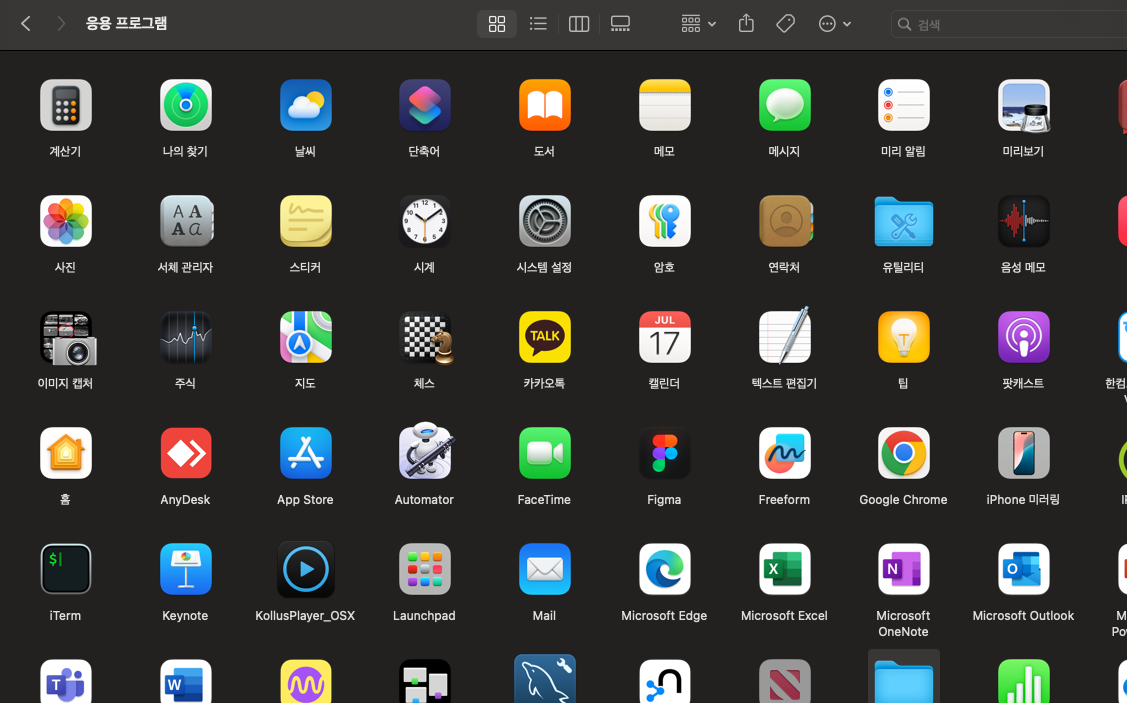This screenshot has height=703, width=1127.
Task: Select the Automator app
Action: tap(426, 451)
